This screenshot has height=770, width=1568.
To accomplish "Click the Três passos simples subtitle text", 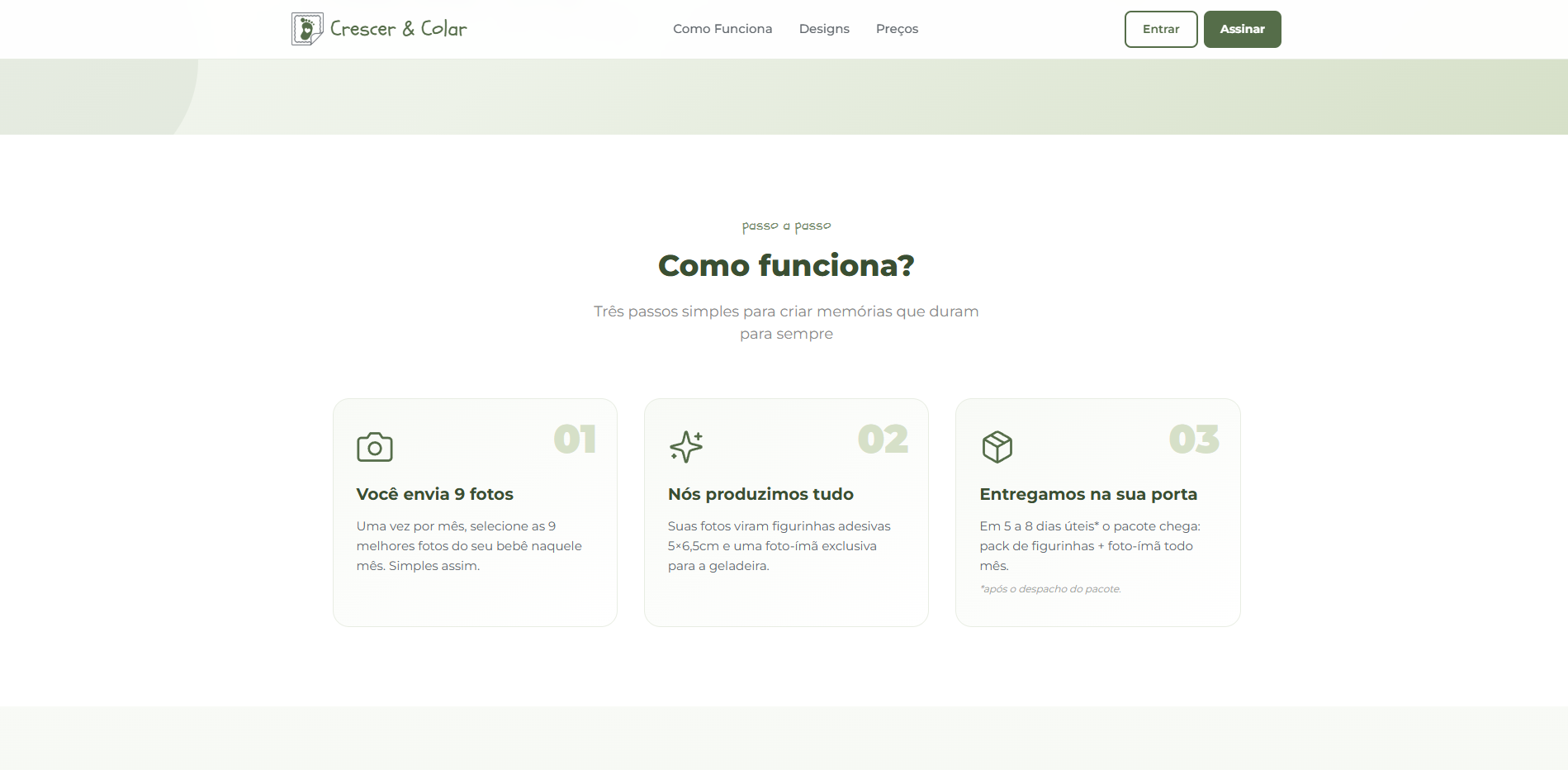I will pos(786,322).
